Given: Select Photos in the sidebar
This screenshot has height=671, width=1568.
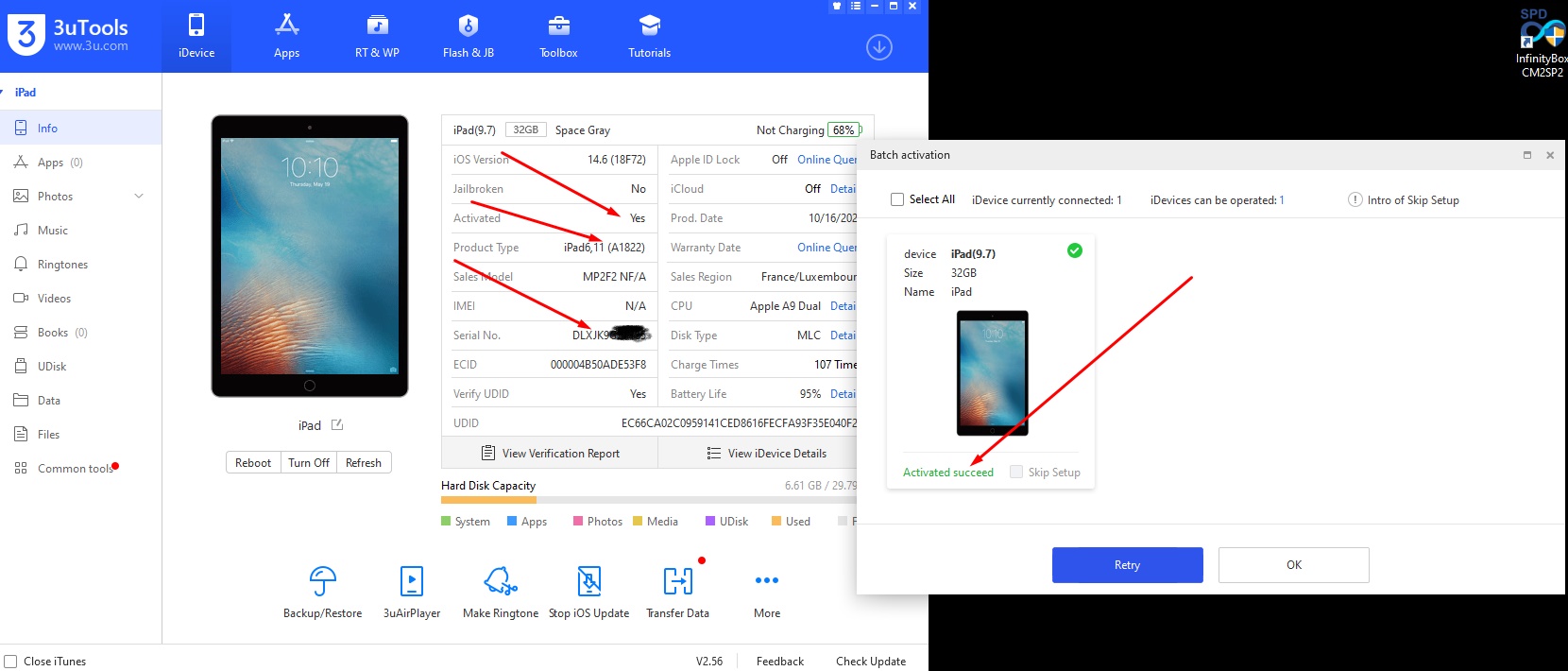Looking at the screenshot, I should 80,197.
